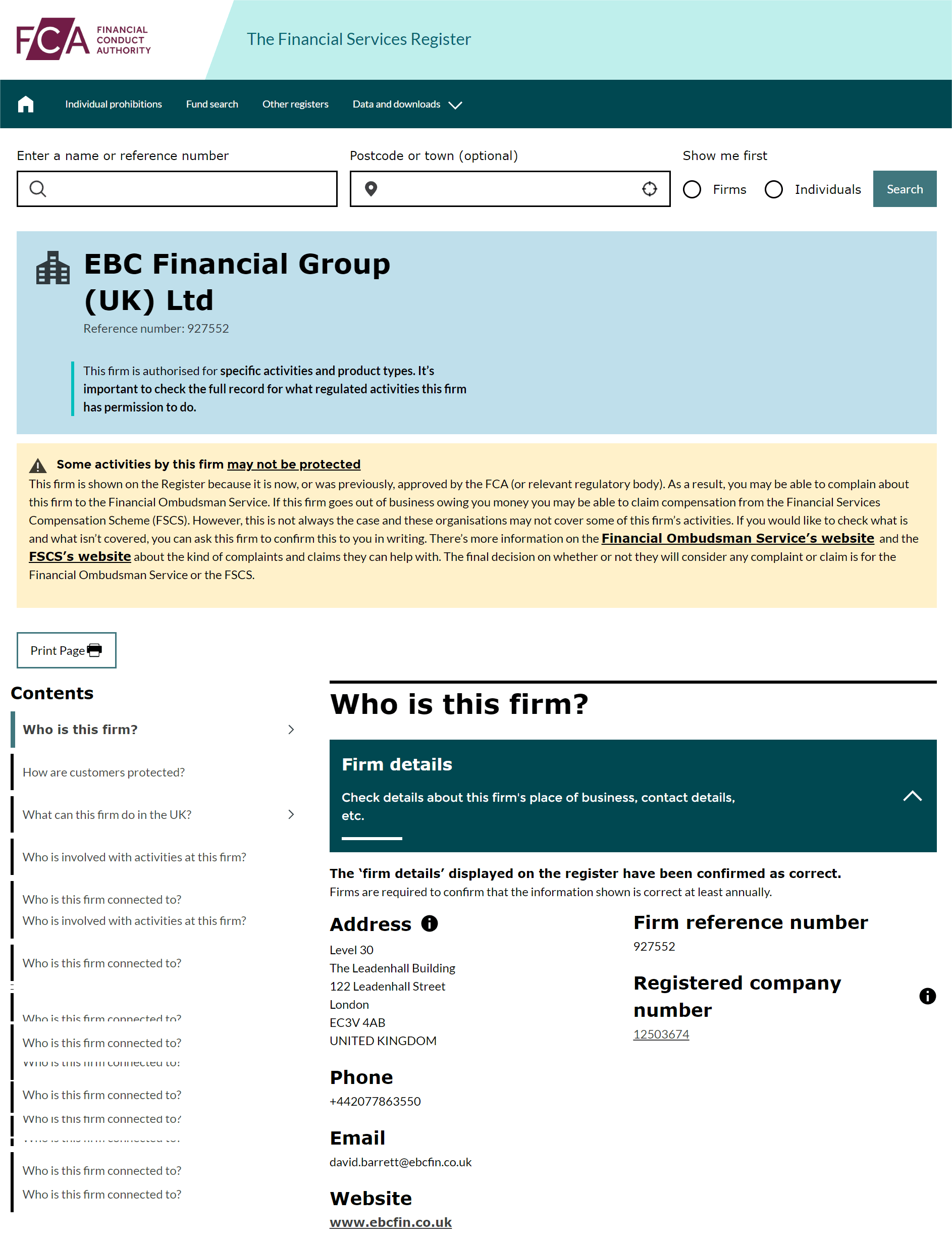Open Fund search page
This screenshot has height=1241, width=952.
(x=212, y=105)
